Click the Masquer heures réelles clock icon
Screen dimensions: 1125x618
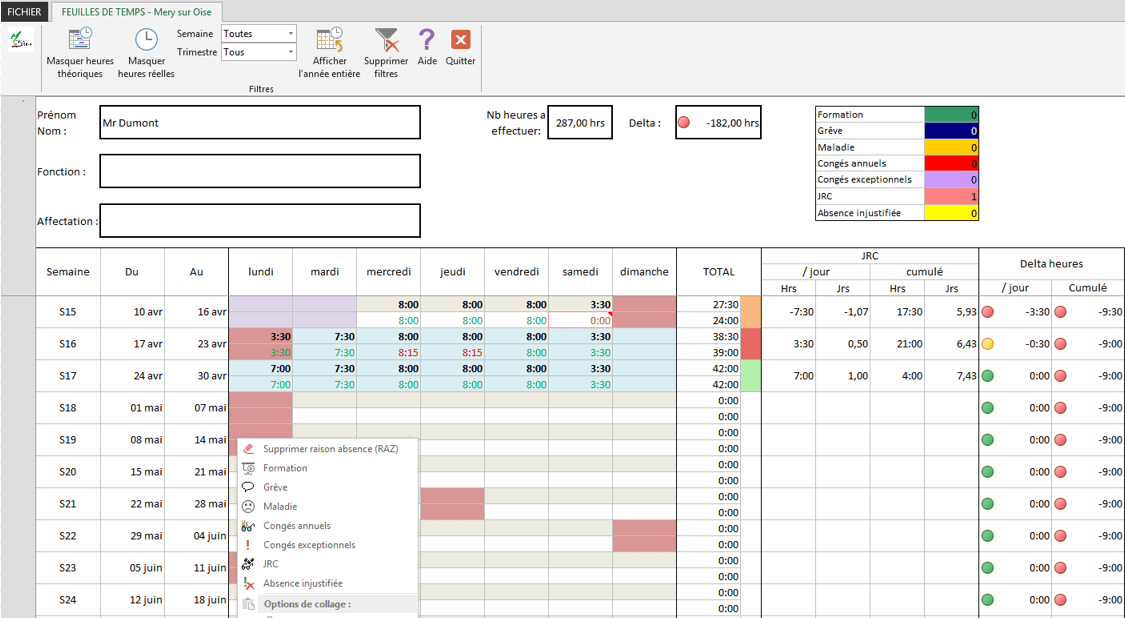click(146, 40)
